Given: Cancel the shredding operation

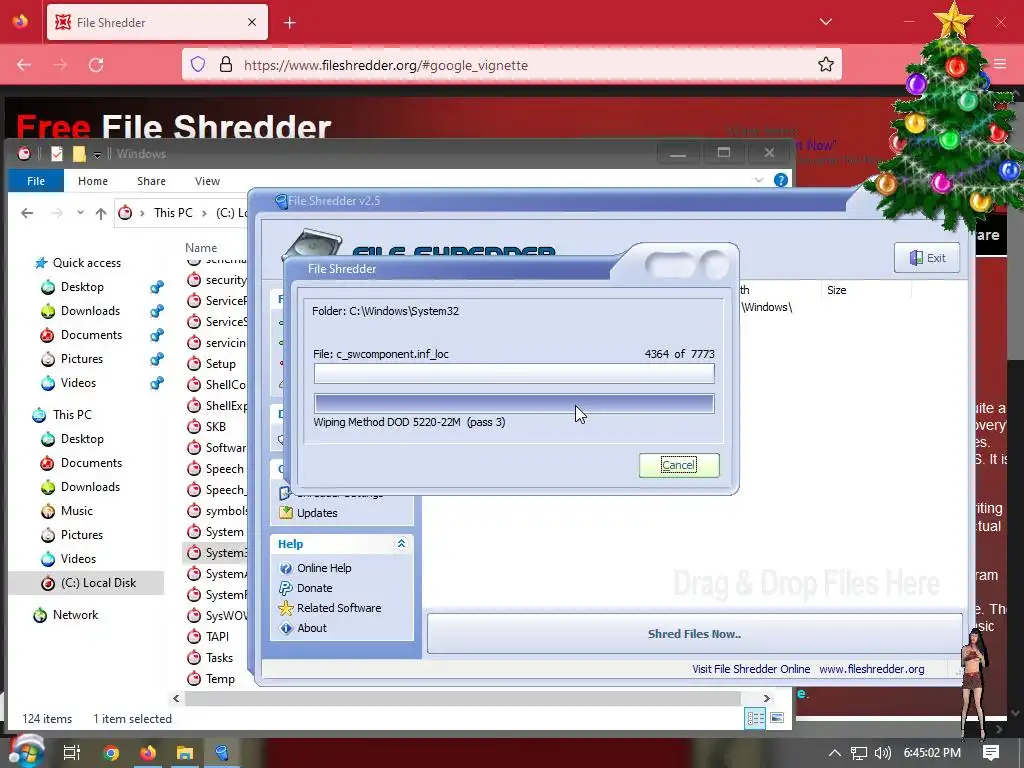Looking at the screenshot, I should (679, 465).
